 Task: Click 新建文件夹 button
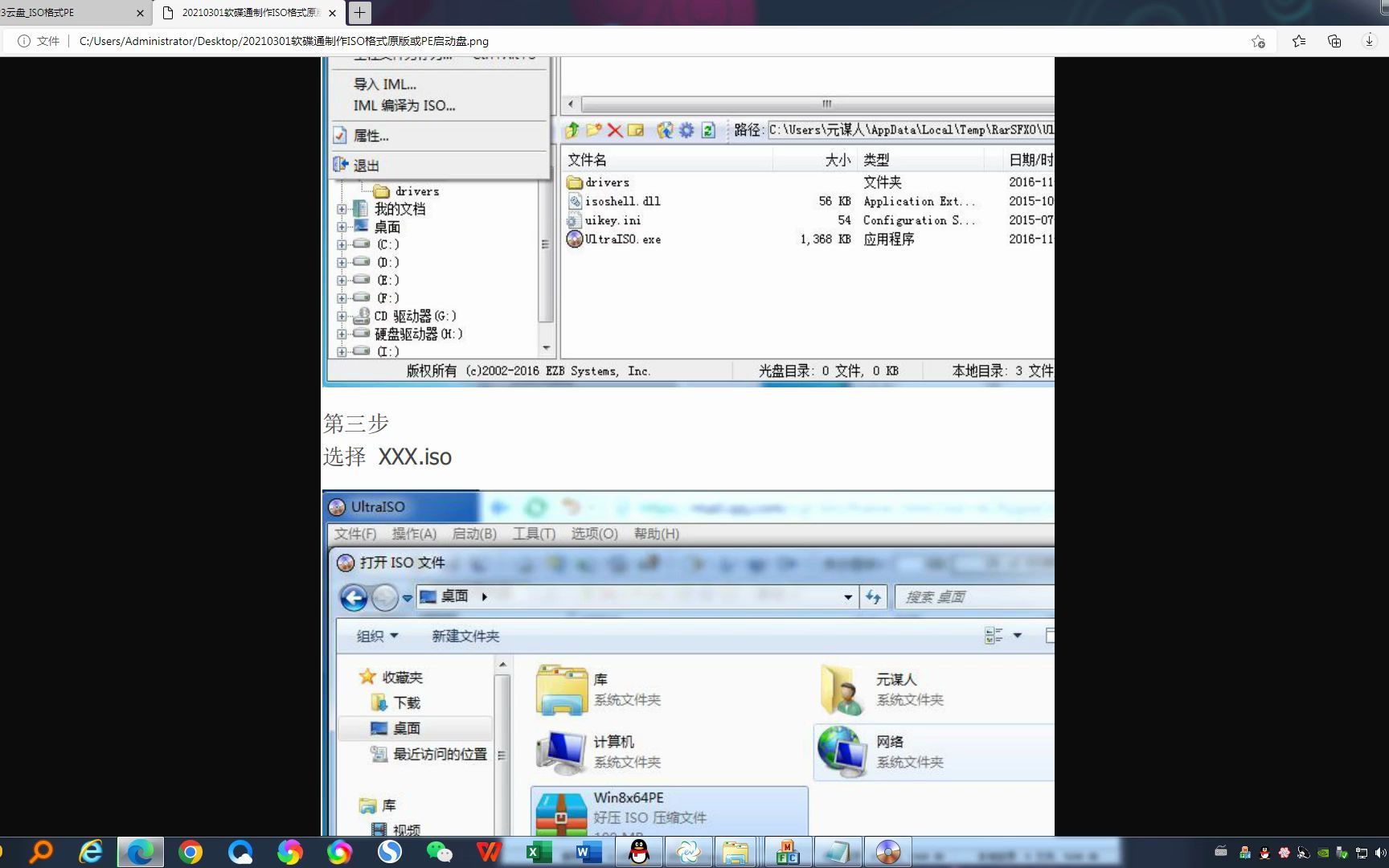point(465,636)
